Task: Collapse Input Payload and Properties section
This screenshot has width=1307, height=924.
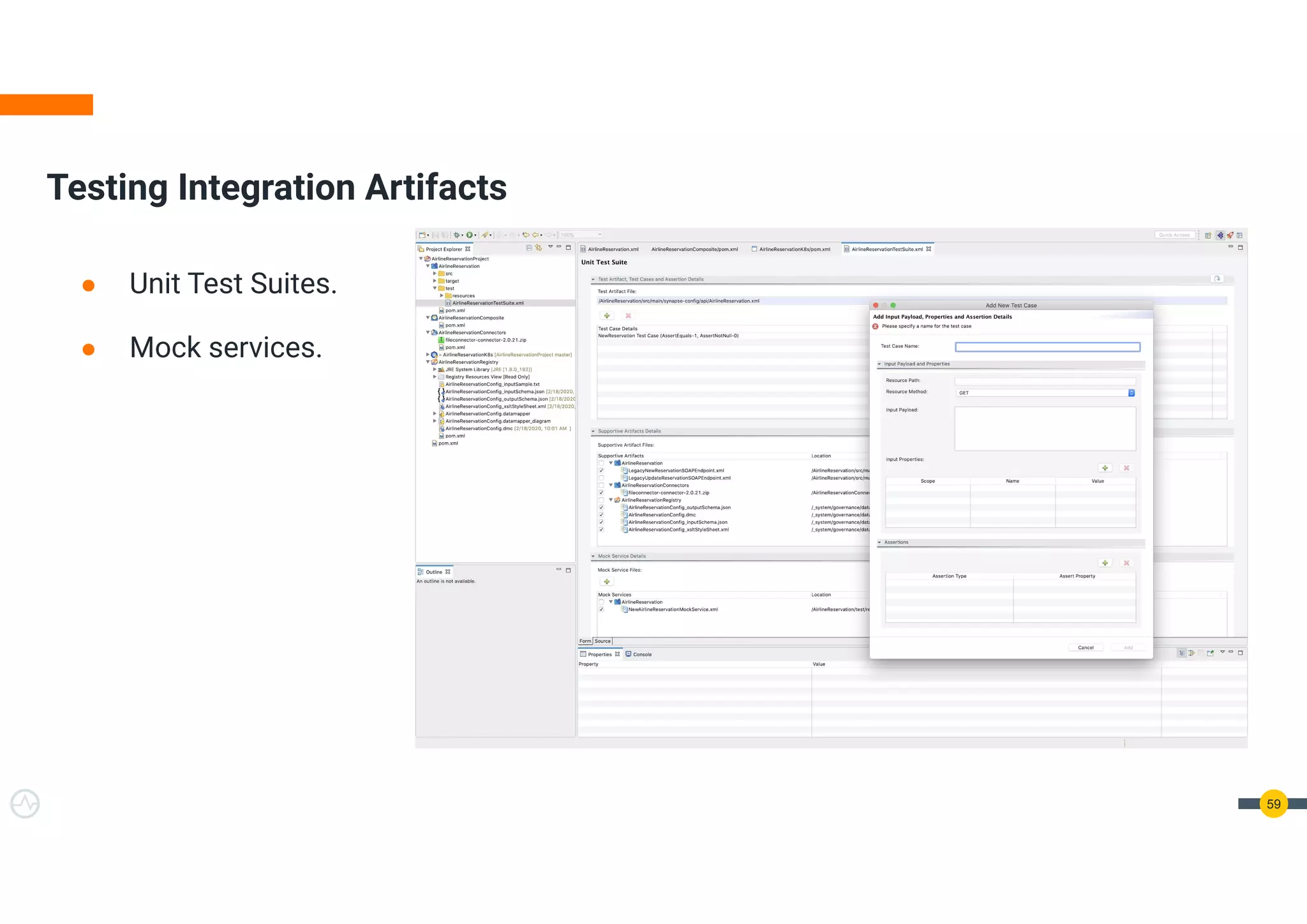Action: (x=879, y=364)
